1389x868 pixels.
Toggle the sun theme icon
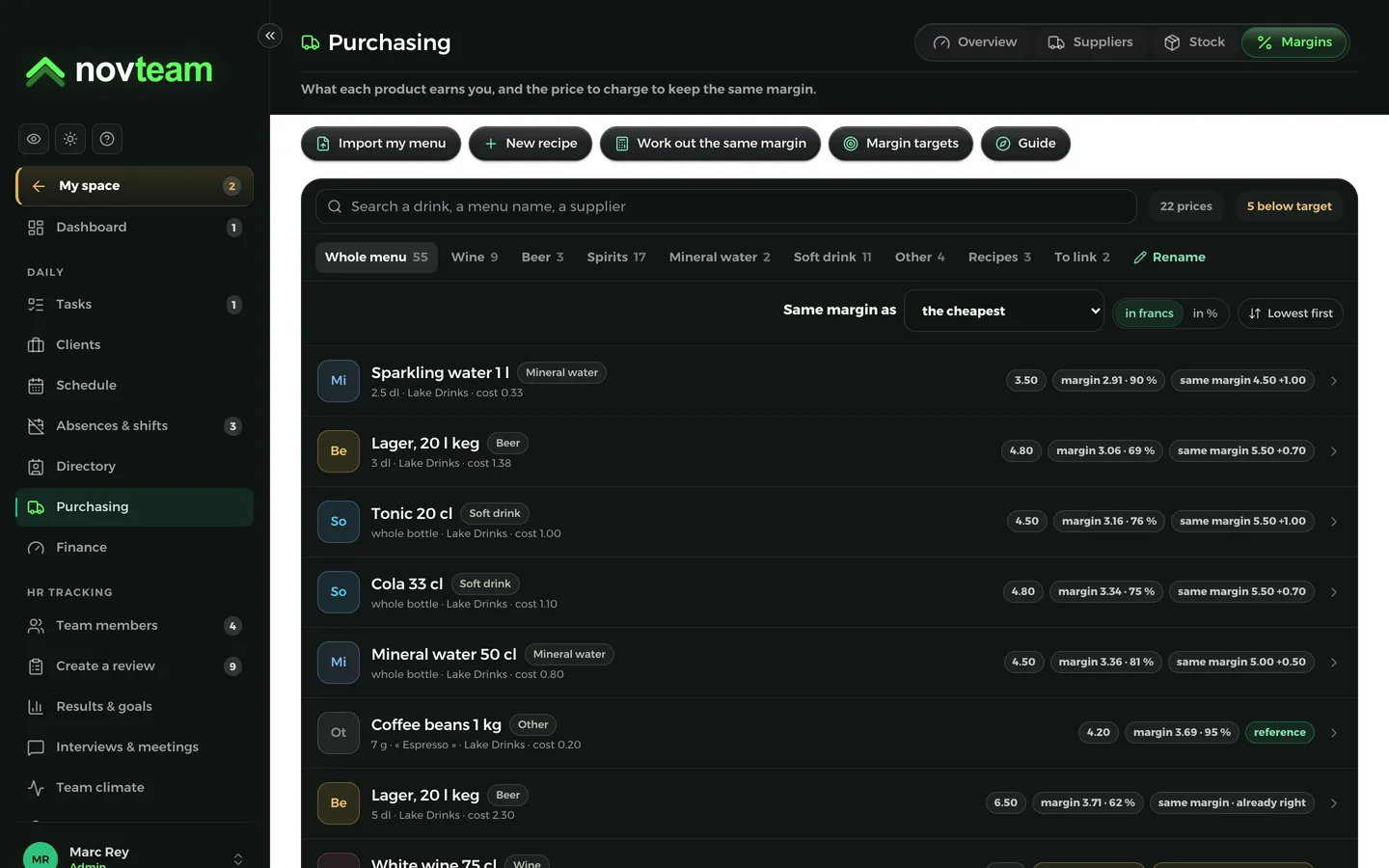click(70, 139)
